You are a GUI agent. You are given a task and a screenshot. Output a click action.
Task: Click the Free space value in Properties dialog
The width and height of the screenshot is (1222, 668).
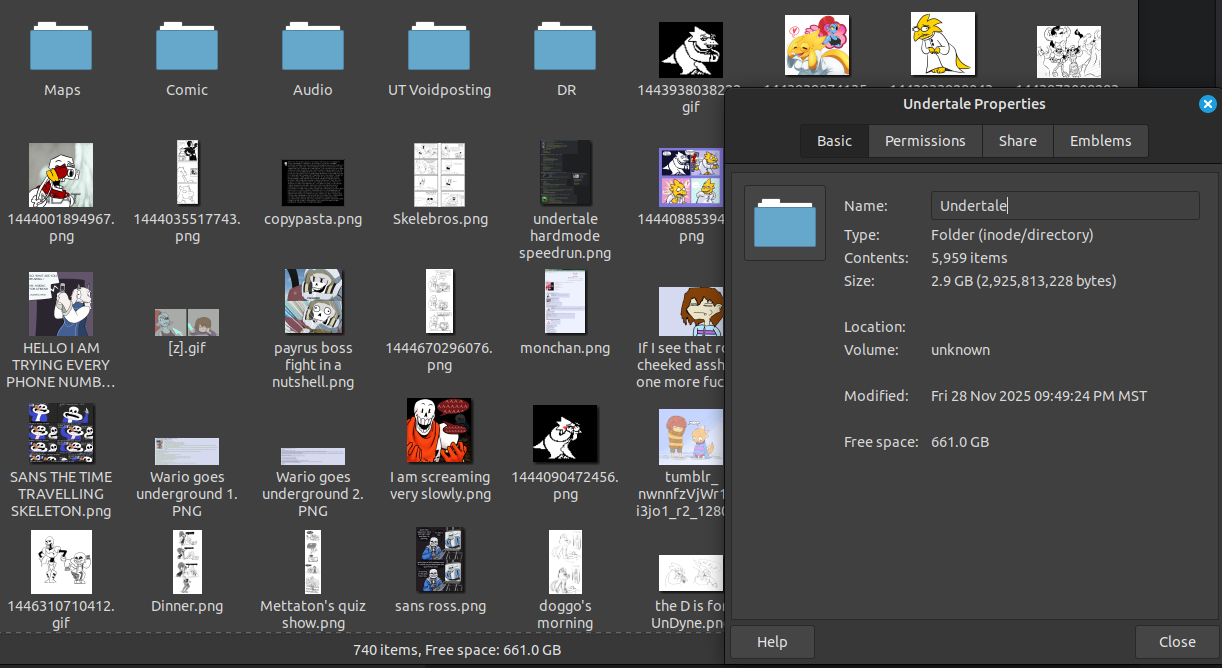click(x=959, y=442)
